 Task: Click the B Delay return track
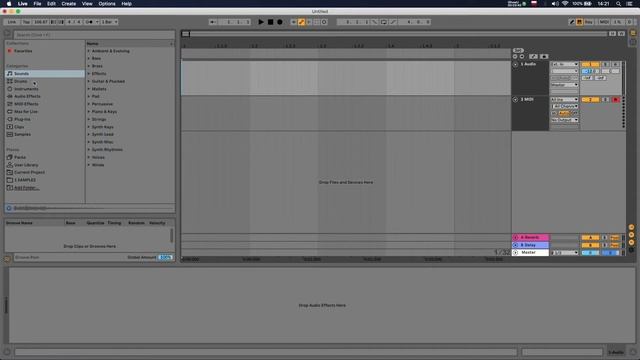coord(530,245)
